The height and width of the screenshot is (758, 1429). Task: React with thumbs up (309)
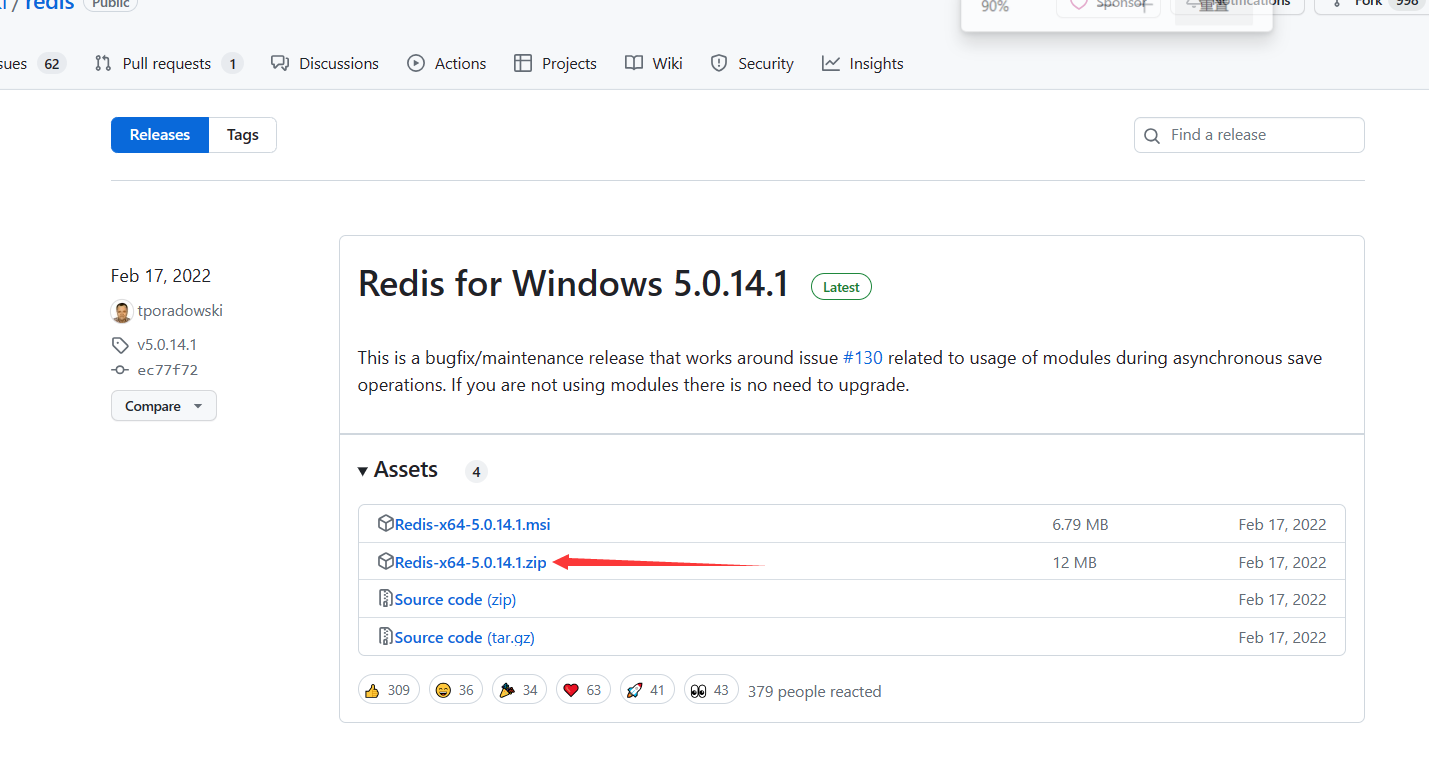coord(389,690)
